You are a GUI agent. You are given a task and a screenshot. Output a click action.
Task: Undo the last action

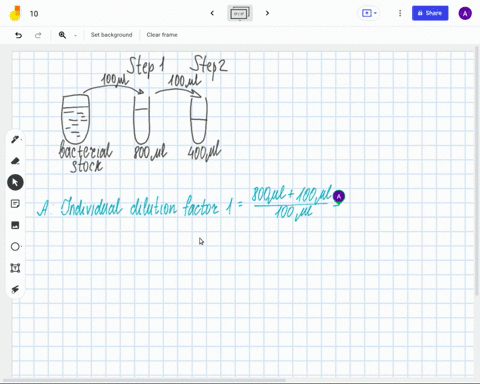(19, 35)
